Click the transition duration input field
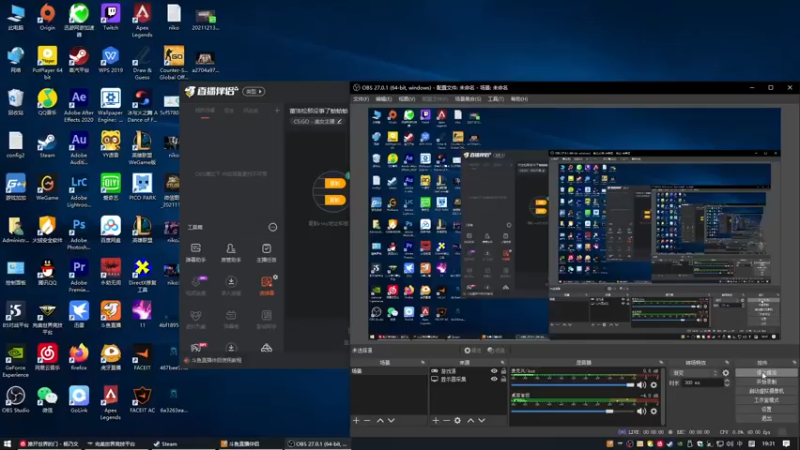This screenshot has width=800, height=450. pyautogui.click(x=702, y=383)
